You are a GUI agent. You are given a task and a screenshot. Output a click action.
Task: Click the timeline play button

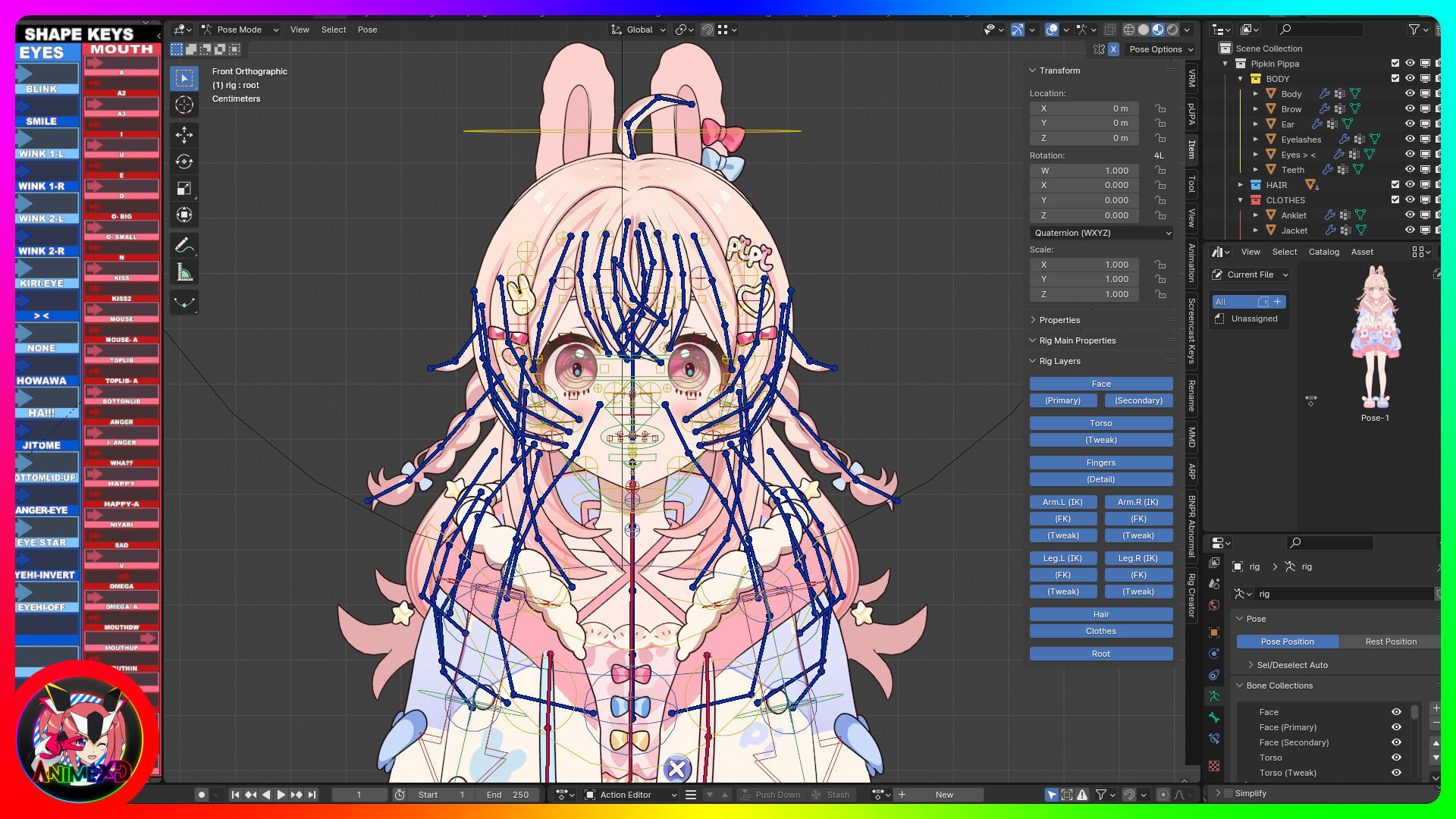coord(281,795)
